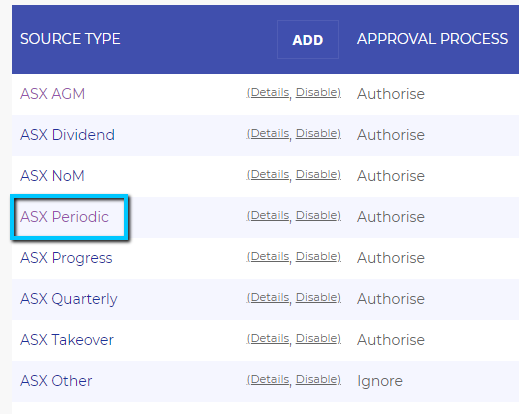Disable the ASX Takeover source
Image resolution: width=519 pixels, height=414 pixels.
[x=317, y=338]
